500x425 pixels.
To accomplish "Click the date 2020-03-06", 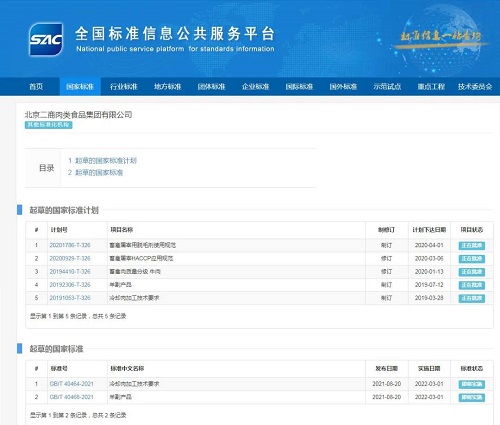I will coord(429,258).
